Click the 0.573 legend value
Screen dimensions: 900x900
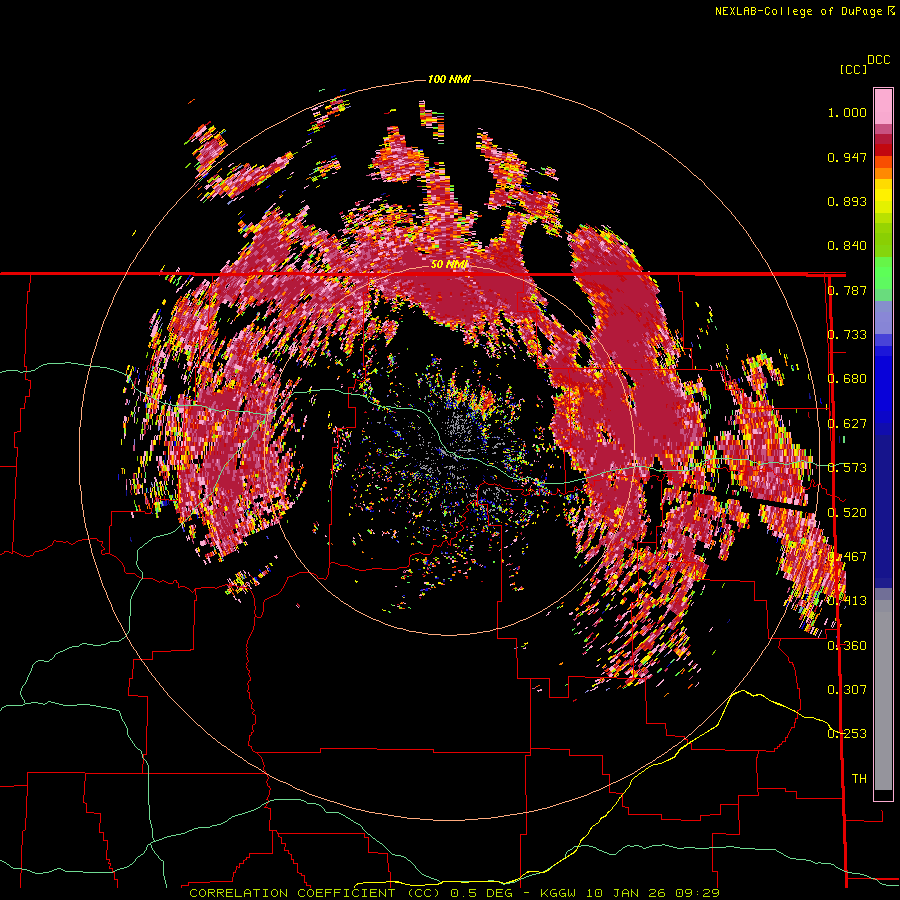(847, 468)
